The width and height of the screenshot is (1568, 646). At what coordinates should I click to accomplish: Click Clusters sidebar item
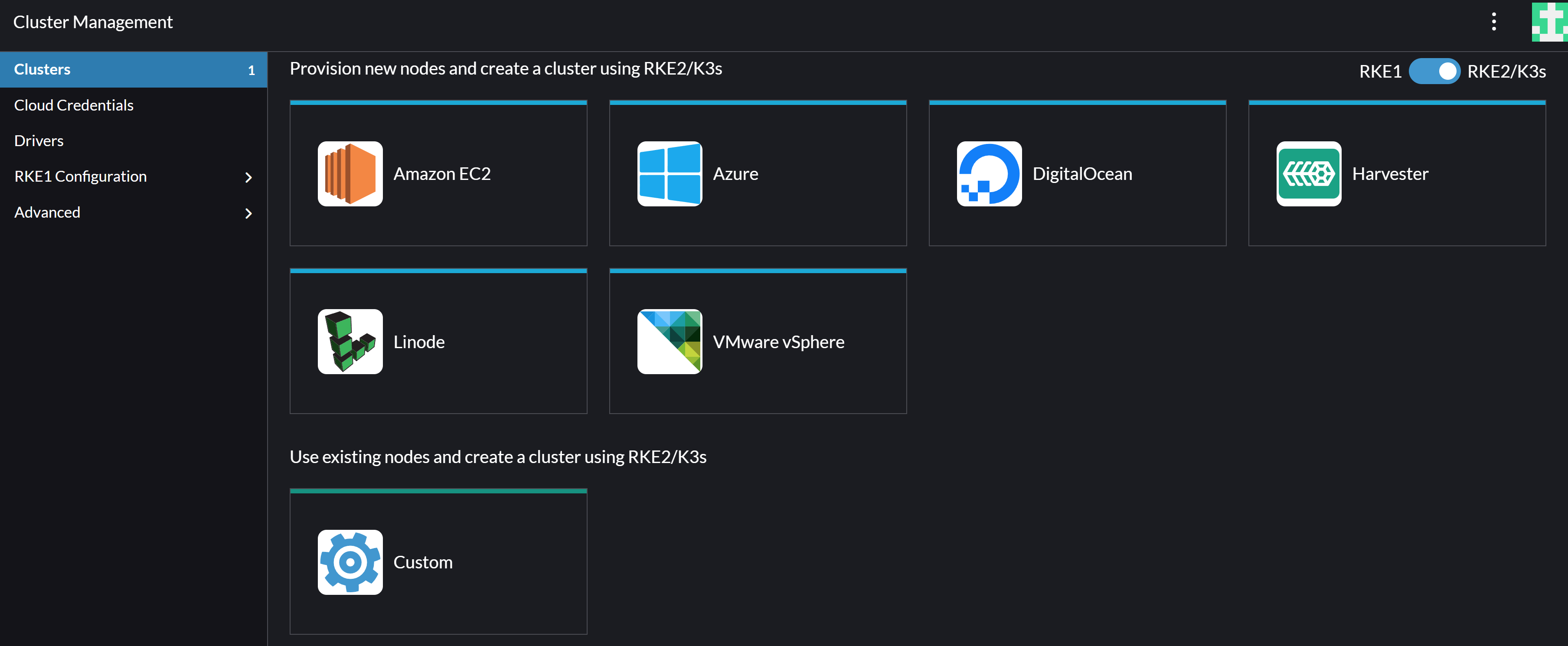134,68
